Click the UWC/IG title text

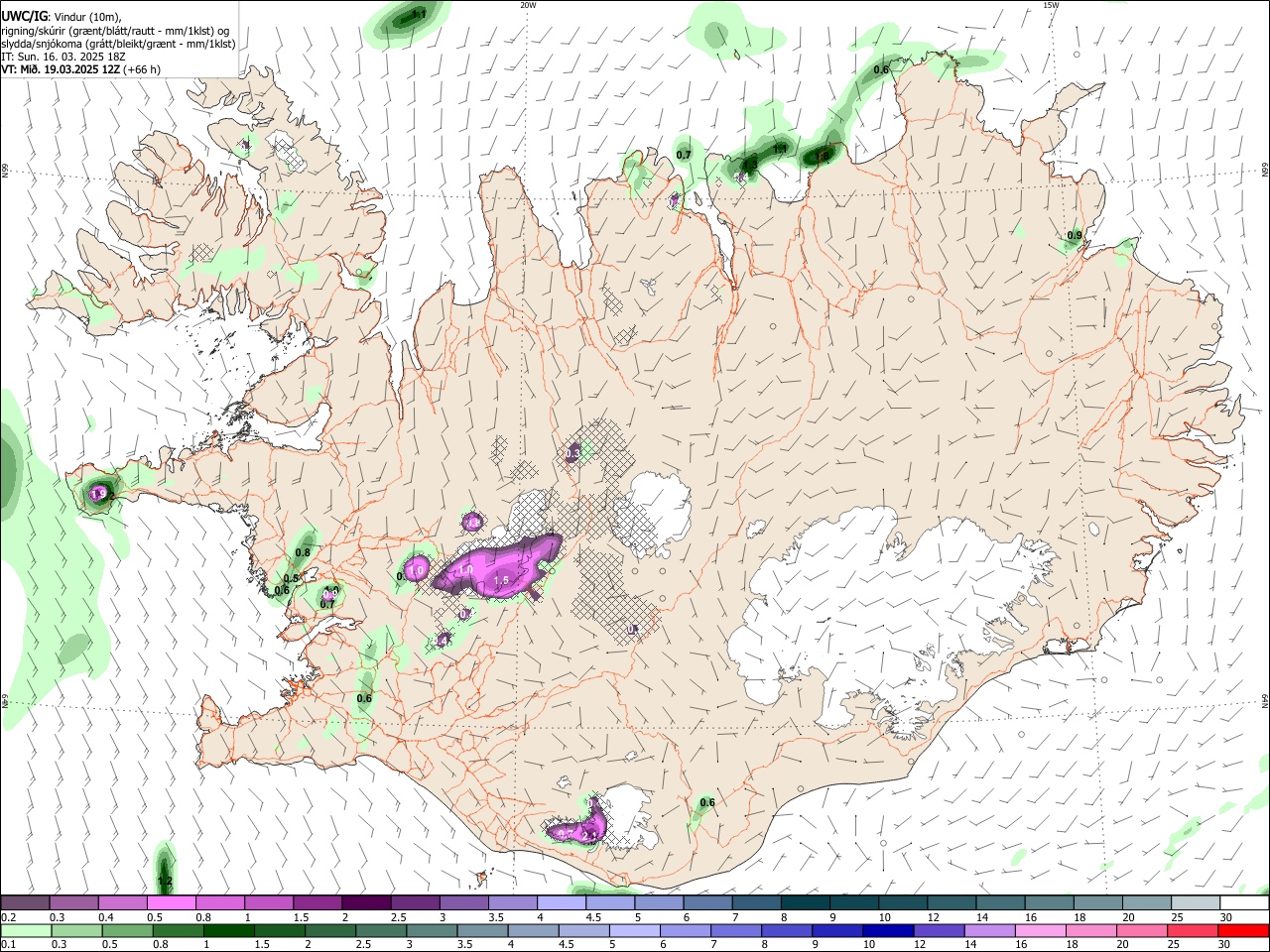[24, 17]
